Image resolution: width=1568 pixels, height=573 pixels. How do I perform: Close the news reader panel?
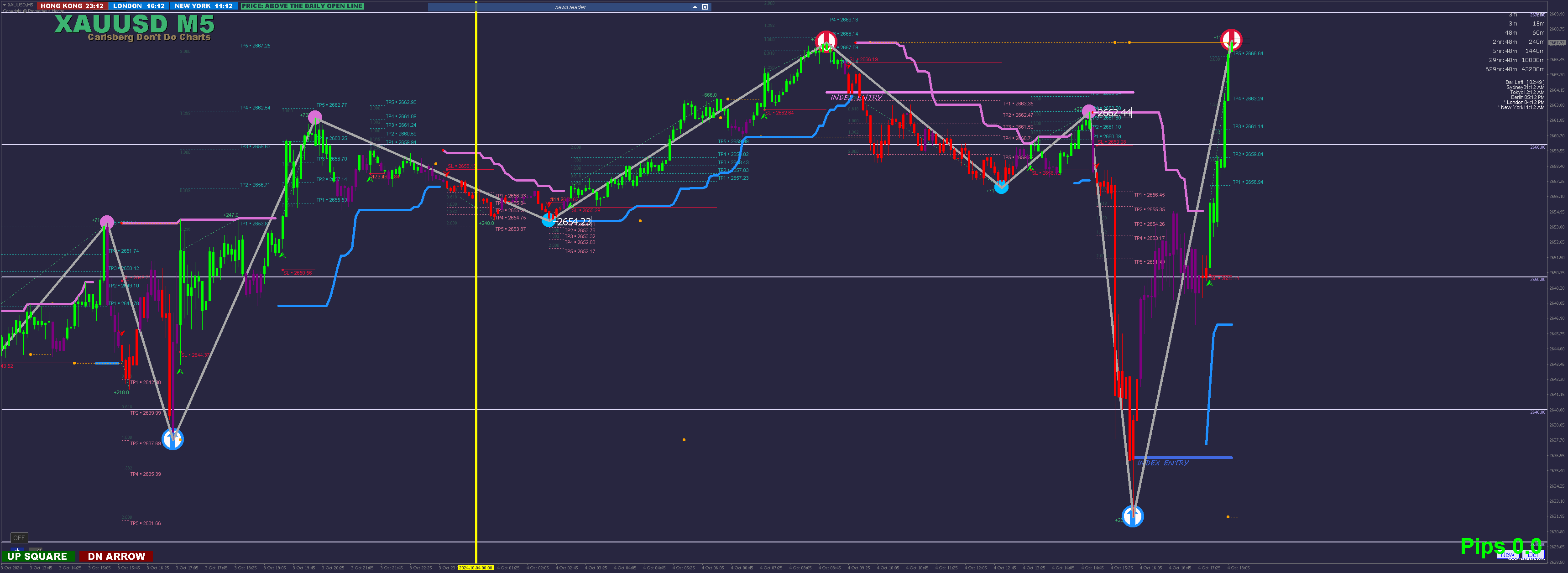pyautogui.click(x=705, y=7)
